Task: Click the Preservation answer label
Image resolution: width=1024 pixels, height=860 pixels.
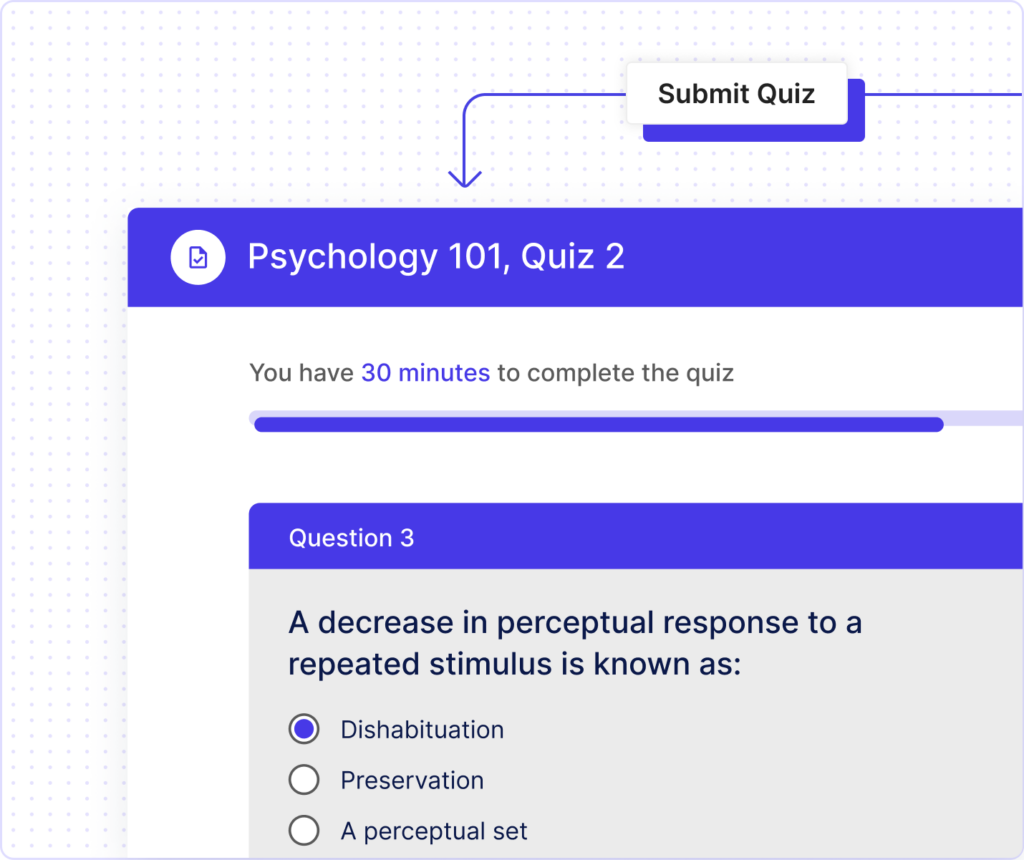Action: 412,780
